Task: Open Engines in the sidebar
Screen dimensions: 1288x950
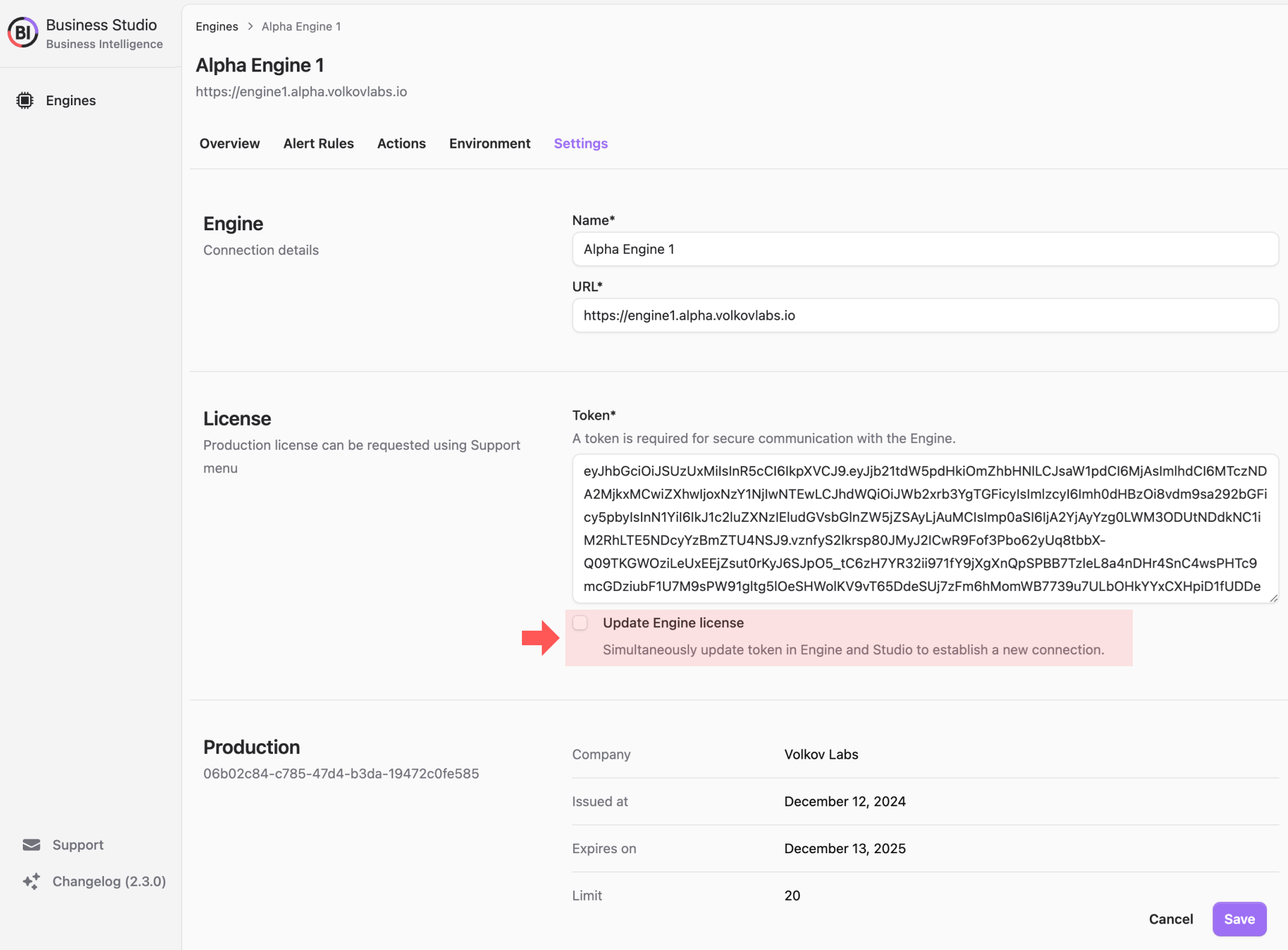Action: 71,100
